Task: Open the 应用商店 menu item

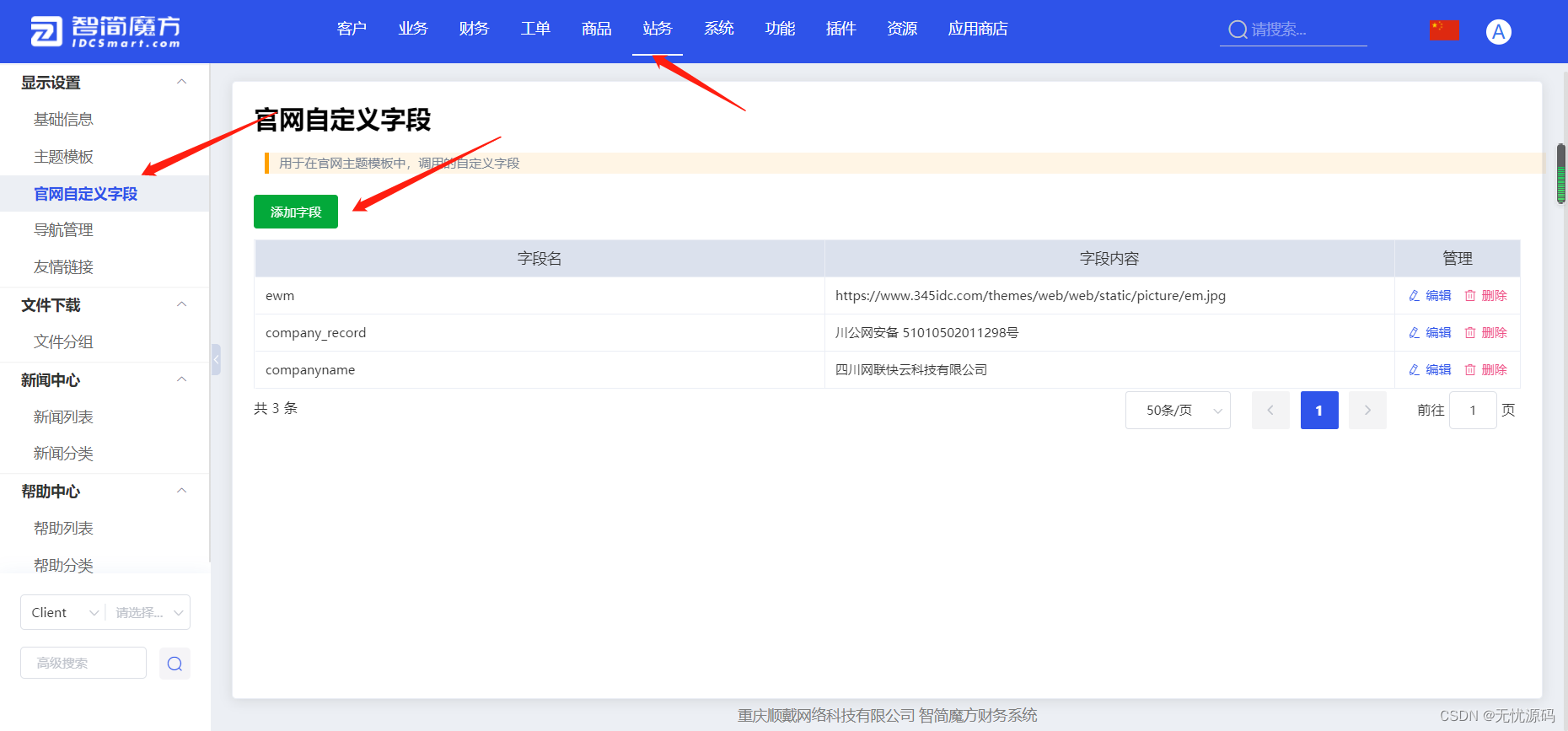Action: tap(977, 29)
